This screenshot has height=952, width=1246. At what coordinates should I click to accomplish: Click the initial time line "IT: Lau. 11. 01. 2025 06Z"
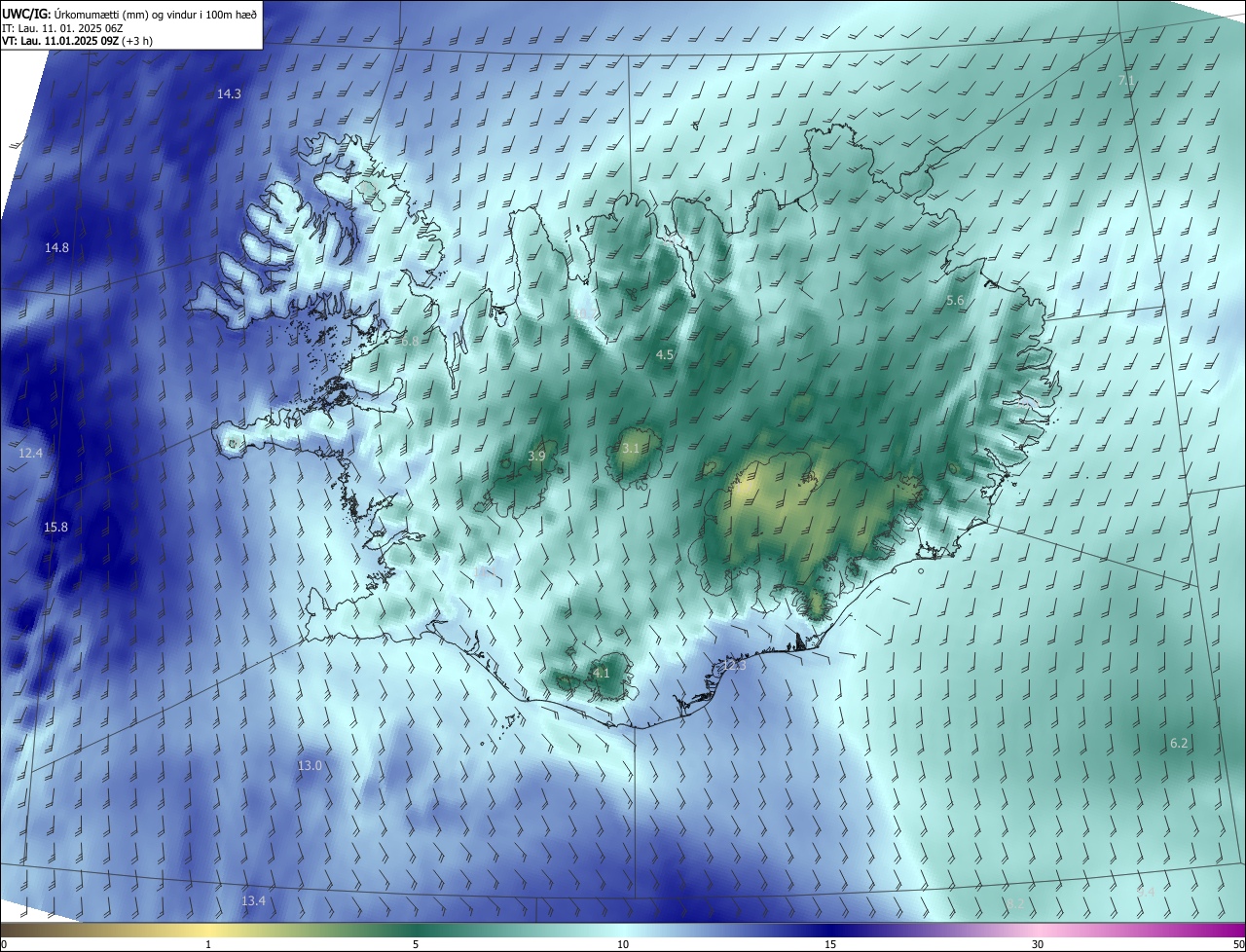coord(63,27)
